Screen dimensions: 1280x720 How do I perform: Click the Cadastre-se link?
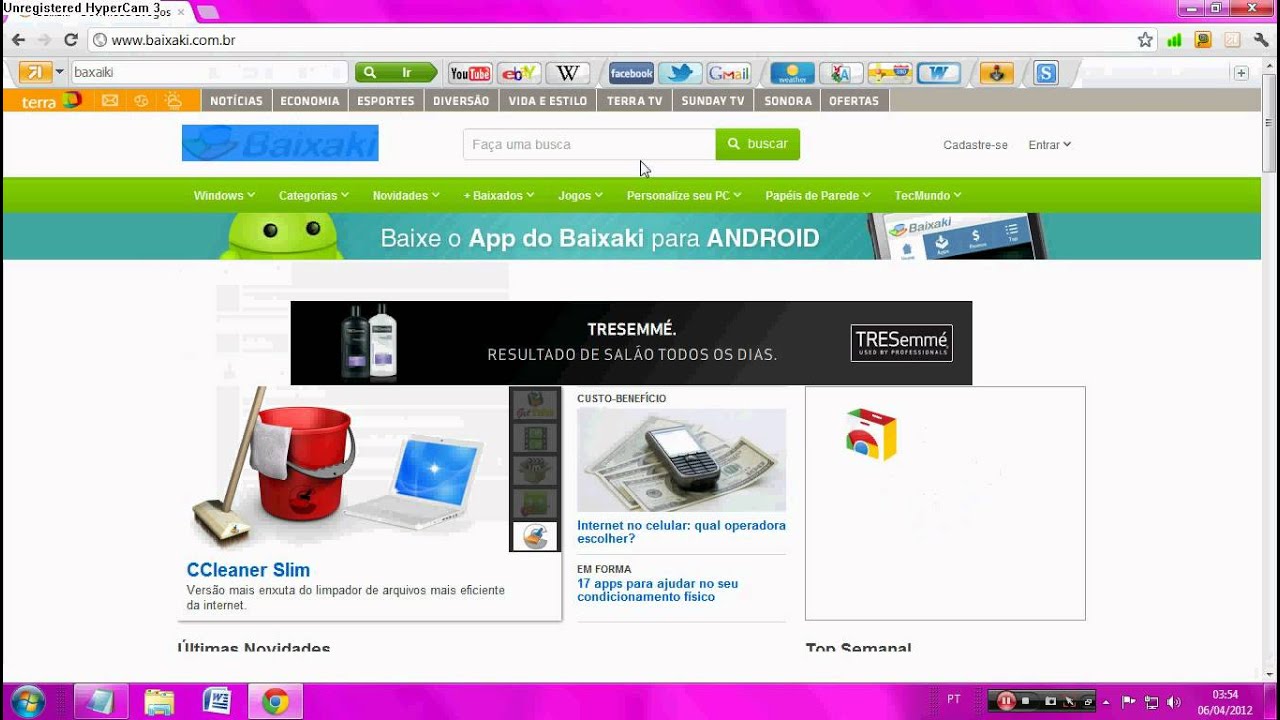coord(975,145)
